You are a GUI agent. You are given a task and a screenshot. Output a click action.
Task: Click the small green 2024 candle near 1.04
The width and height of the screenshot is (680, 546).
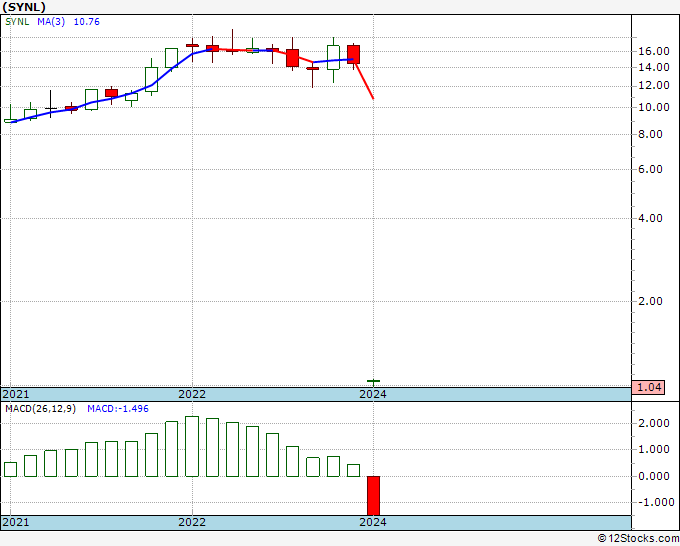click(373, 382)
